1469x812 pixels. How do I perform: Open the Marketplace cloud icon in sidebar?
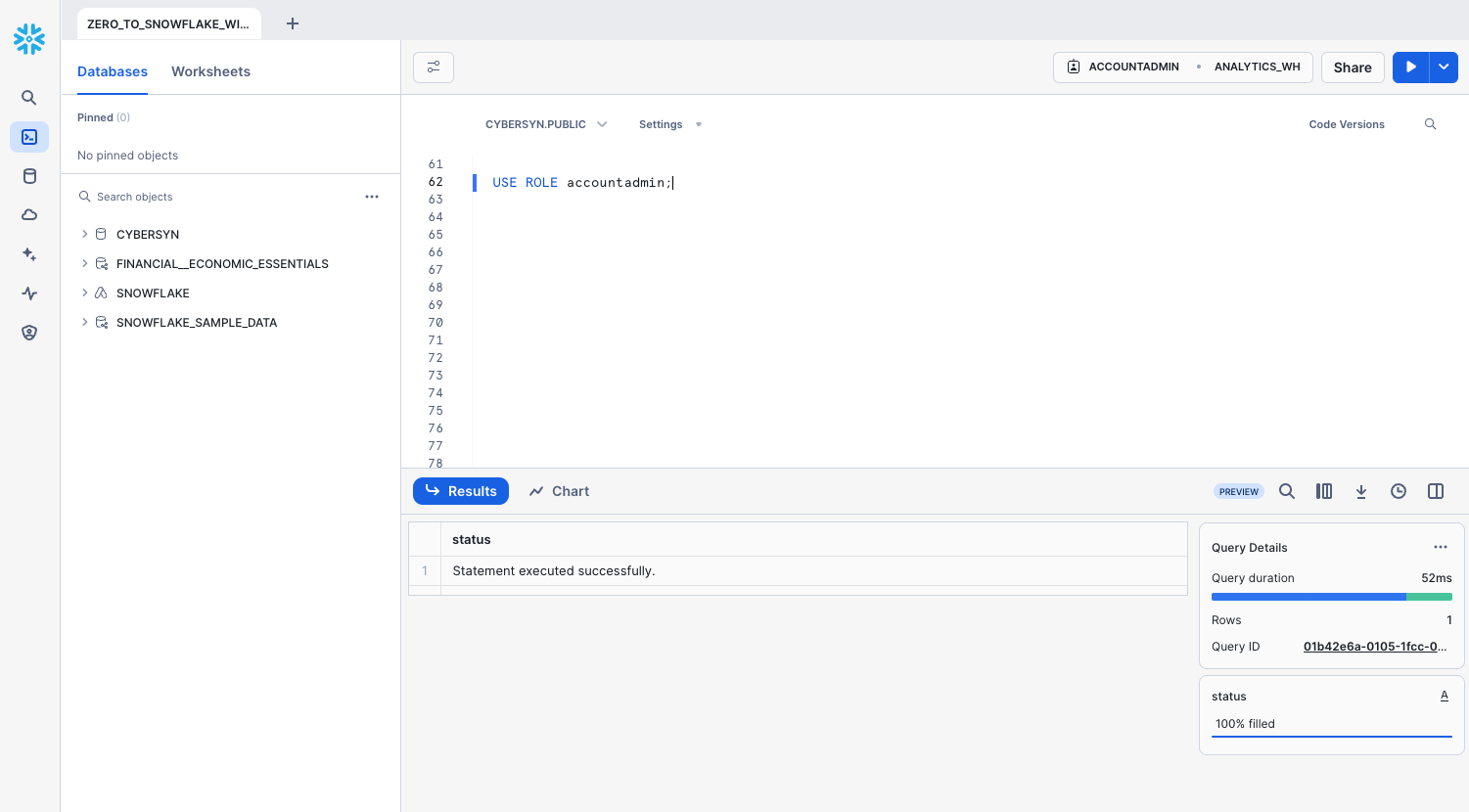(x=28, y=214)
